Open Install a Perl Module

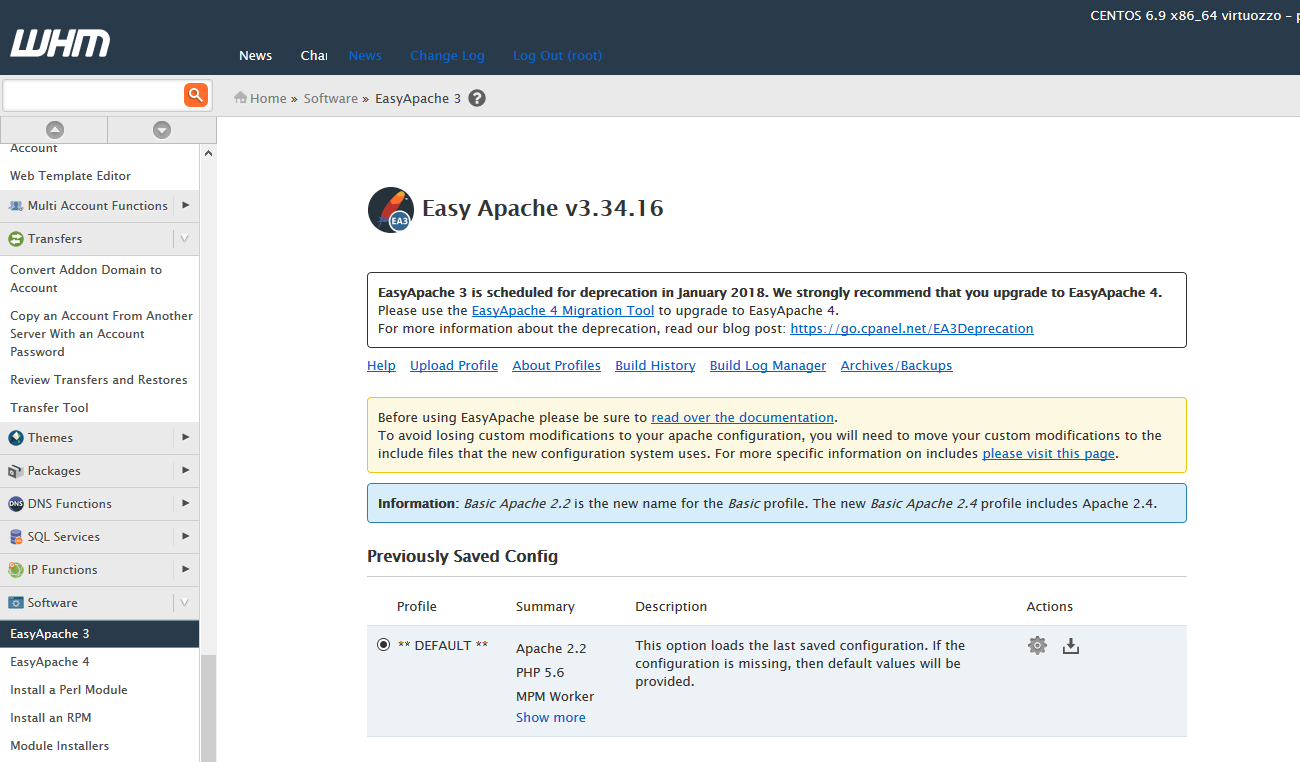coord(69,690)
